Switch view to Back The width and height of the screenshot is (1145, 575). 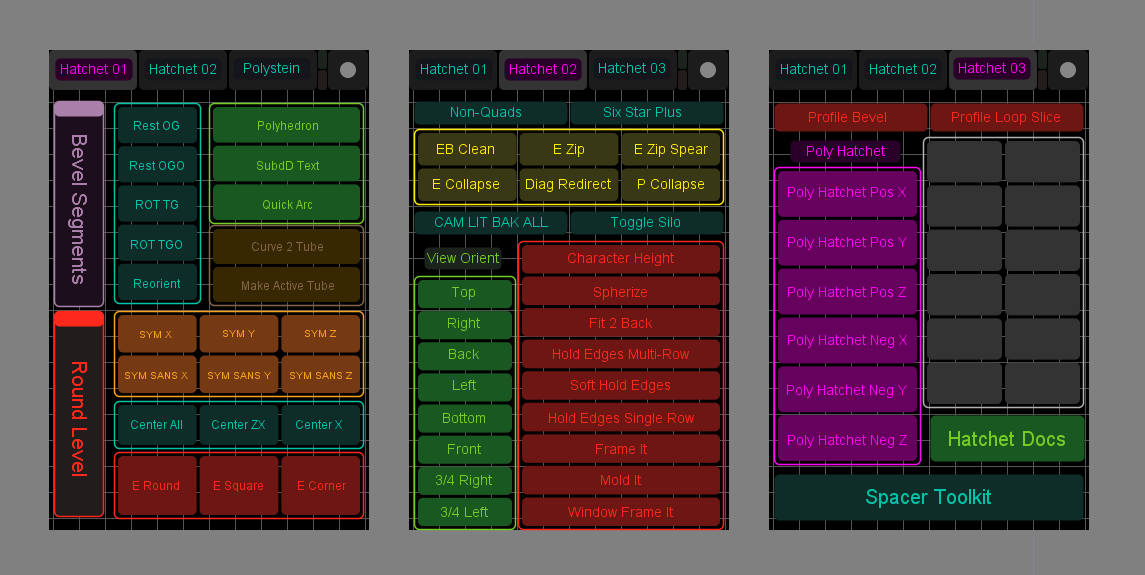(464, 355)
